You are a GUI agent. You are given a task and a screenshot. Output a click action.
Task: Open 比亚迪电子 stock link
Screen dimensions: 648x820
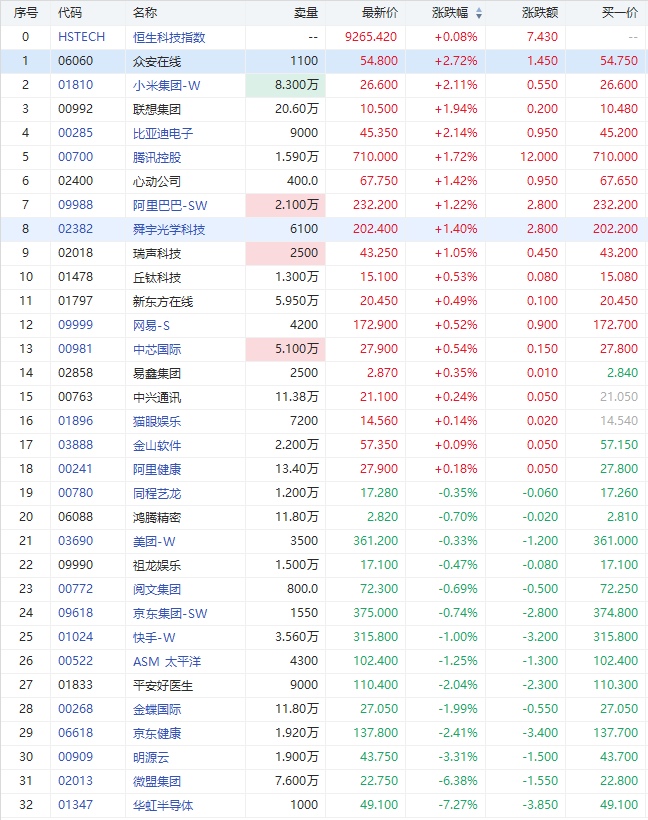[163, 133]
